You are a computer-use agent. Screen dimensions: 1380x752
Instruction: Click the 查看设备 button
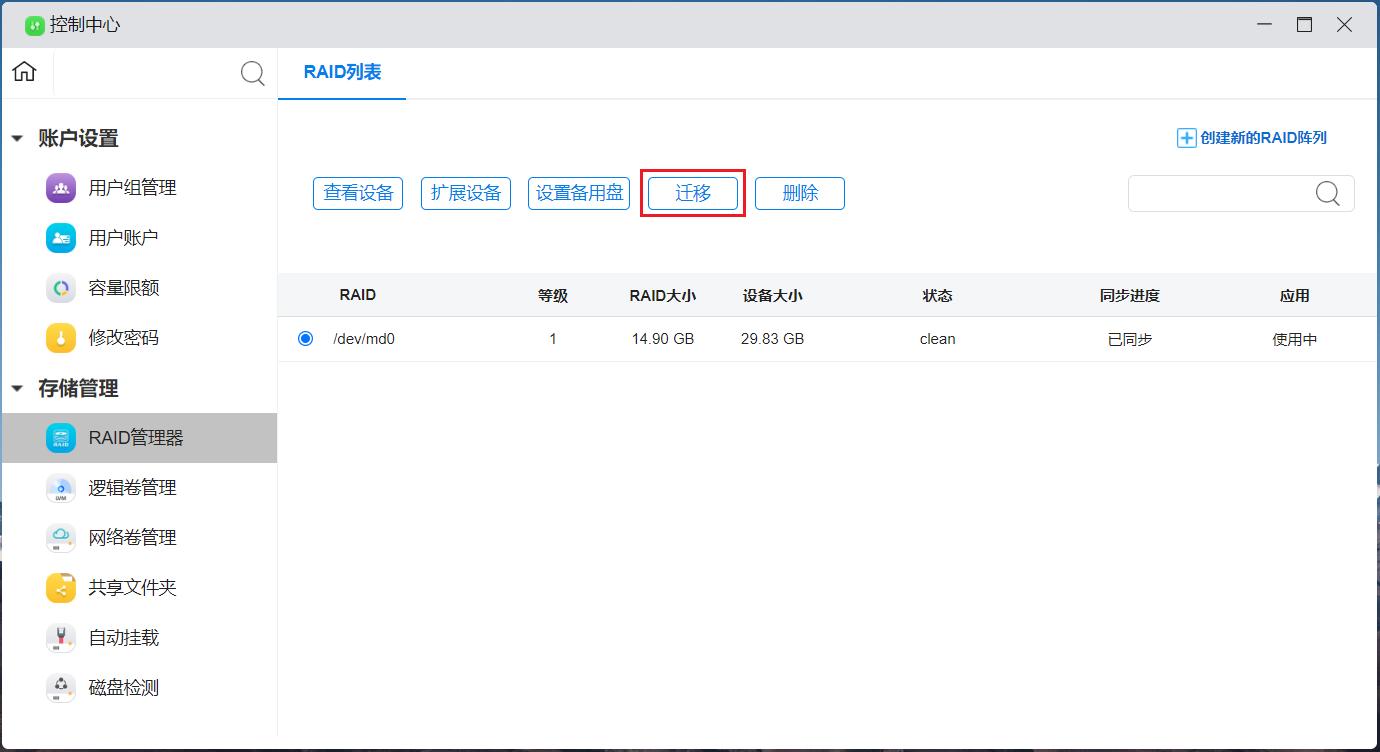pyautogui.click(x=358, y=193)
